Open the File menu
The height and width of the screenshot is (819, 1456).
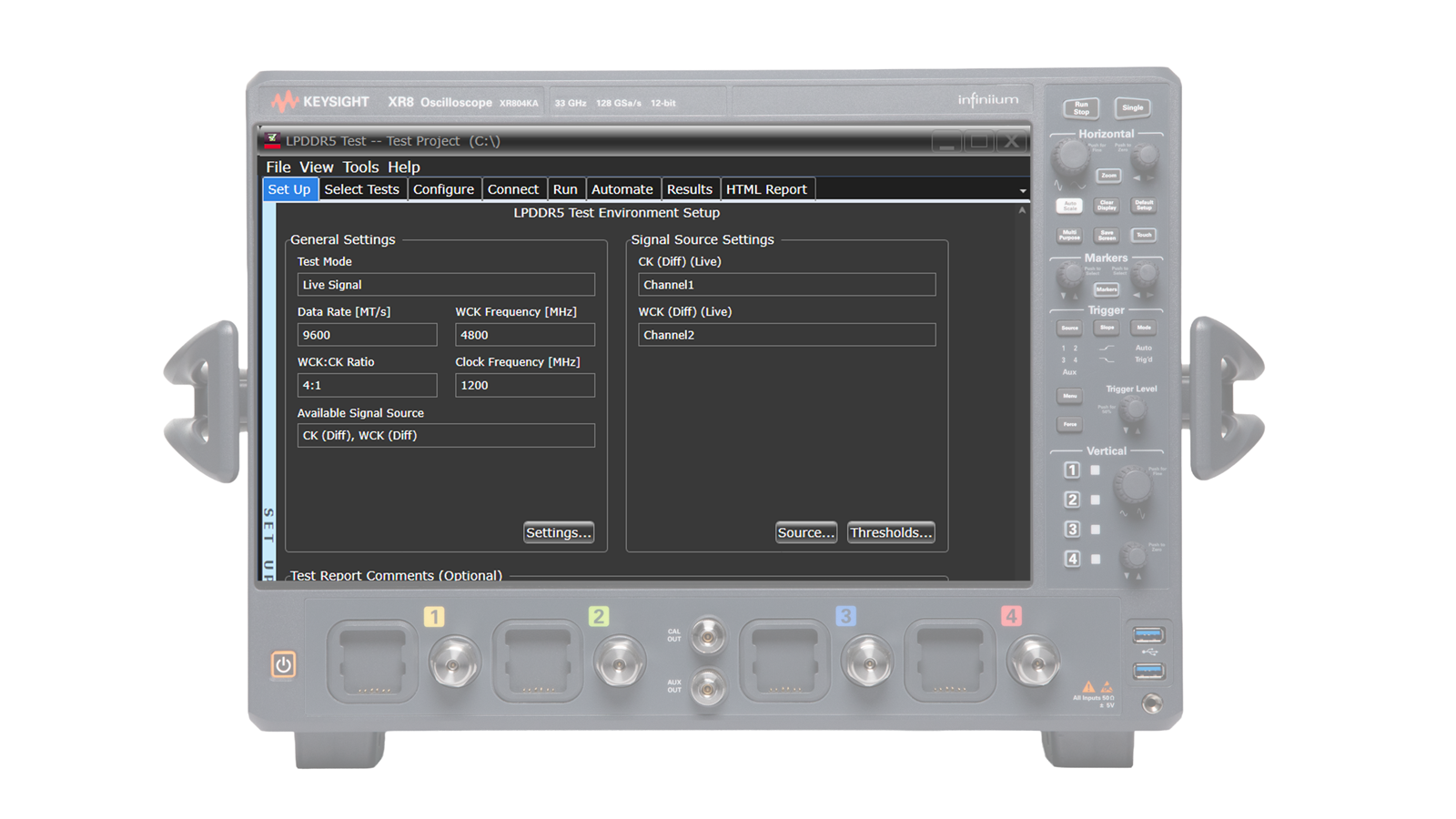tap(278, 167)
